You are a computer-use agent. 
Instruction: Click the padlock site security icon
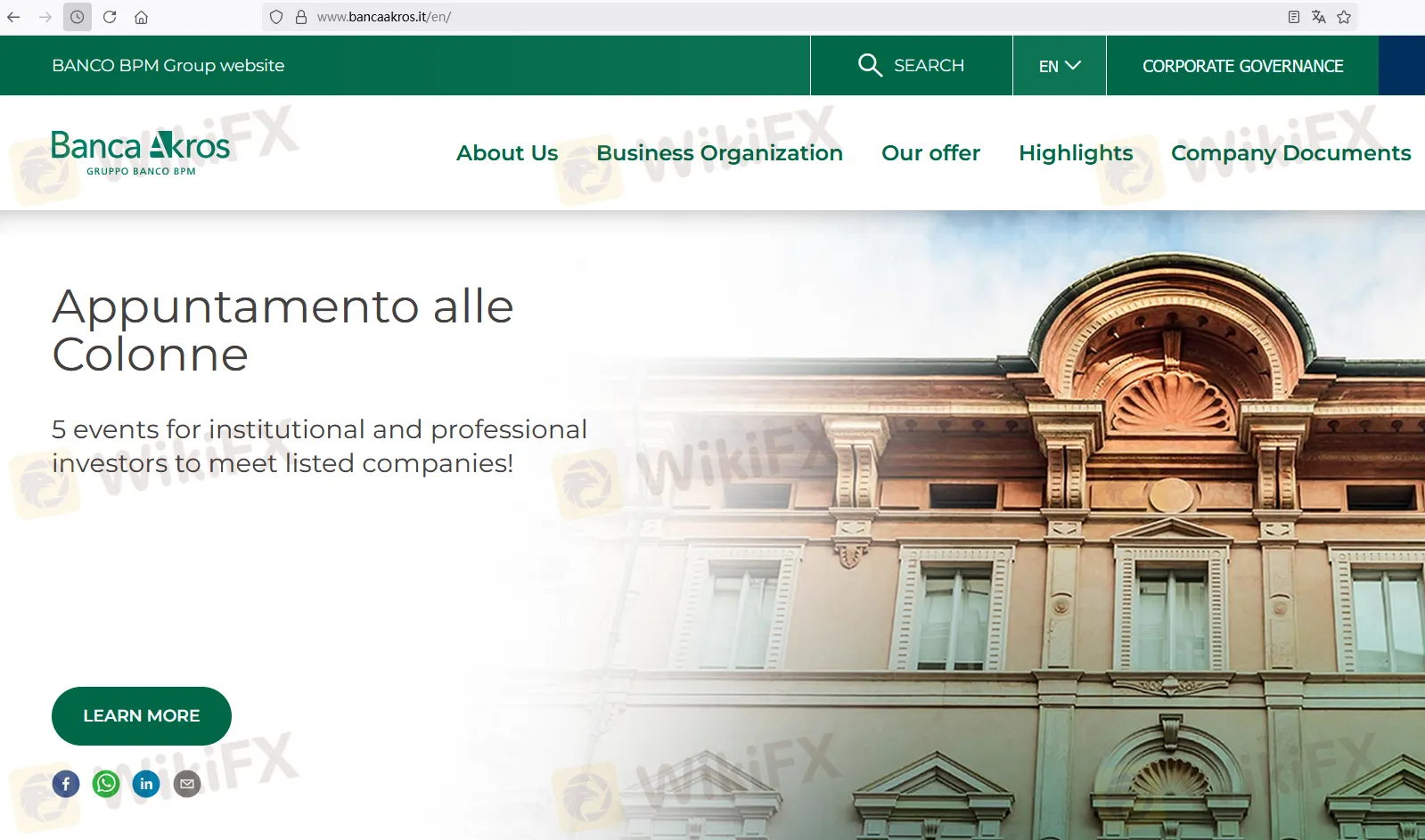(x=301, y=17)
